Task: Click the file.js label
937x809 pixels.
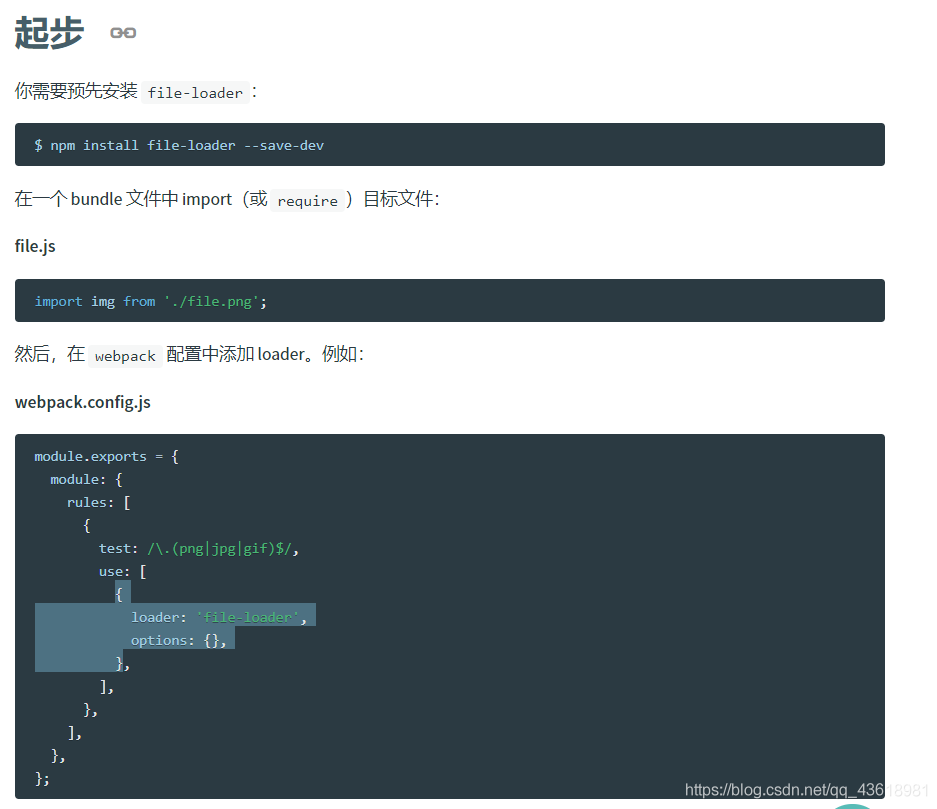Action: click(35, 246)
